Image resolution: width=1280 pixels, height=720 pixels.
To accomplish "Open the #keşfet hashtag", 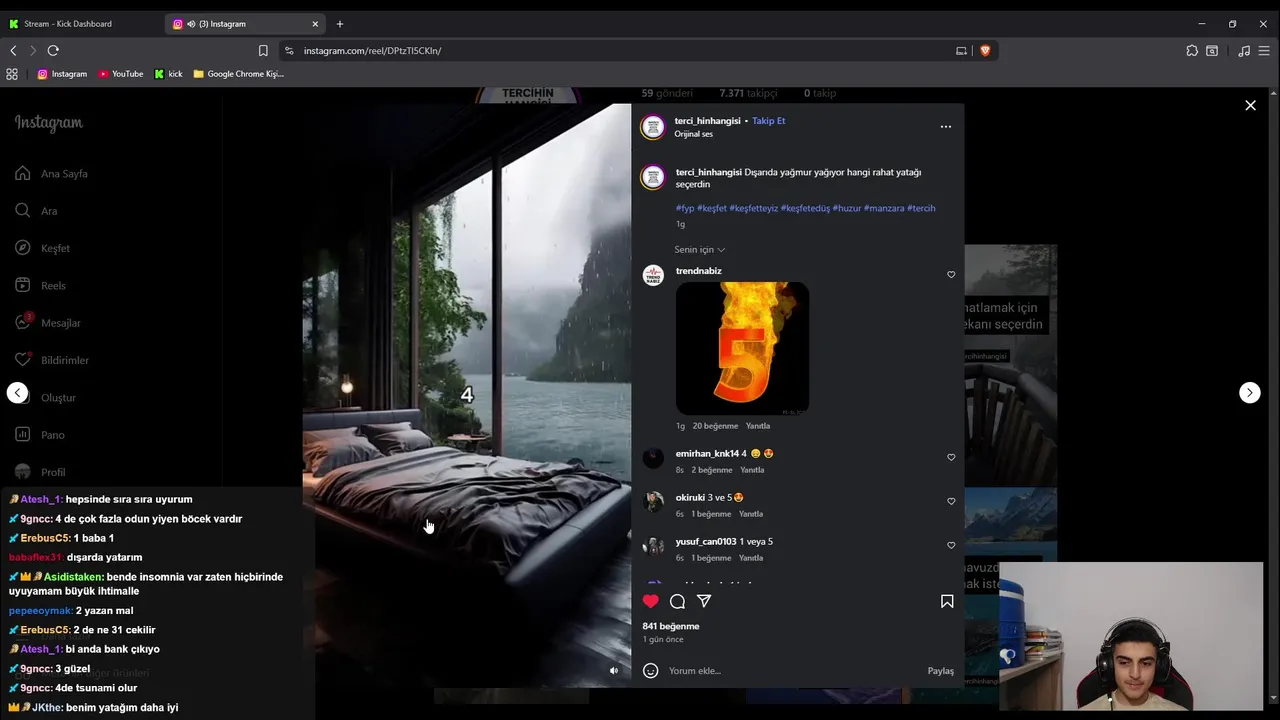I will click(x=712, y=208).
